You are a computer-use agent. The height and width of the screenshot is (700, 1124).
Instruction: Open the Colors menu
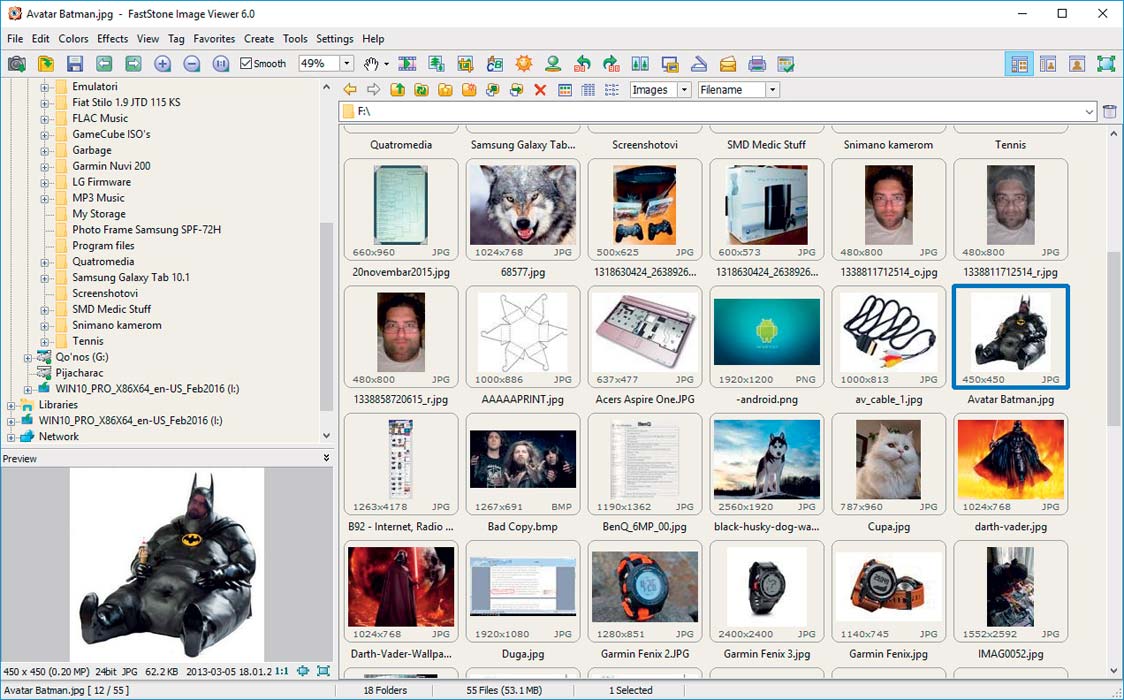click(73, 39)
